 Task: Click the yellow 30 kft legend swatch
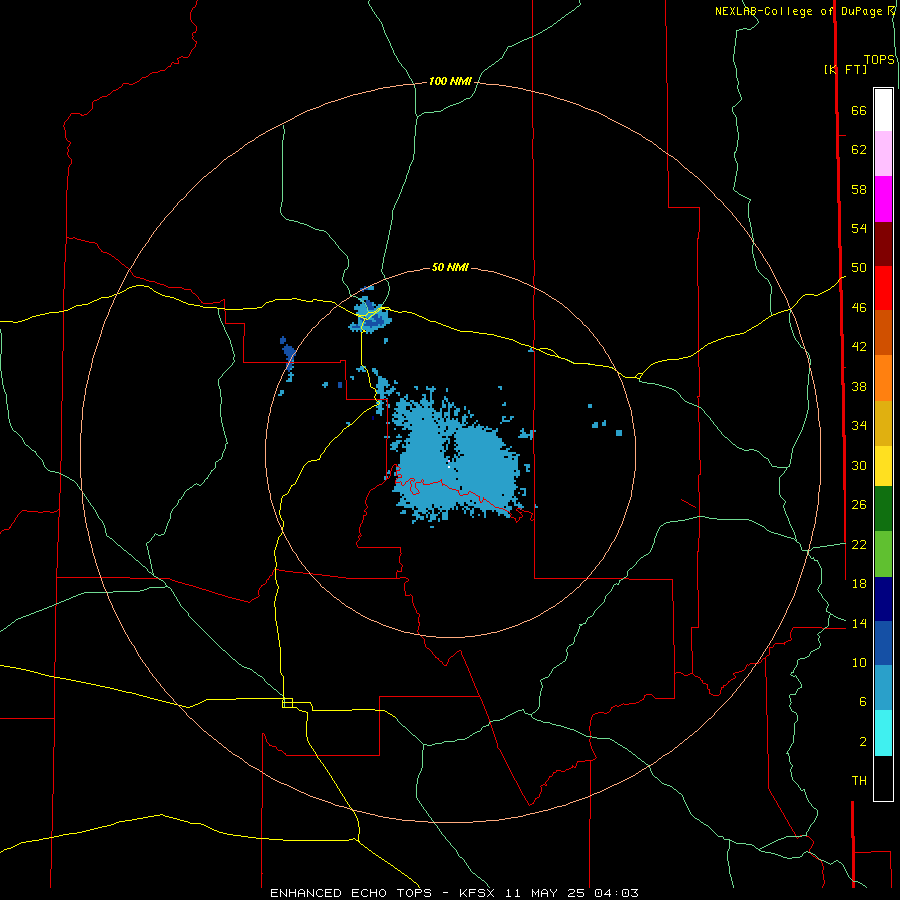(x=883, y=465)
